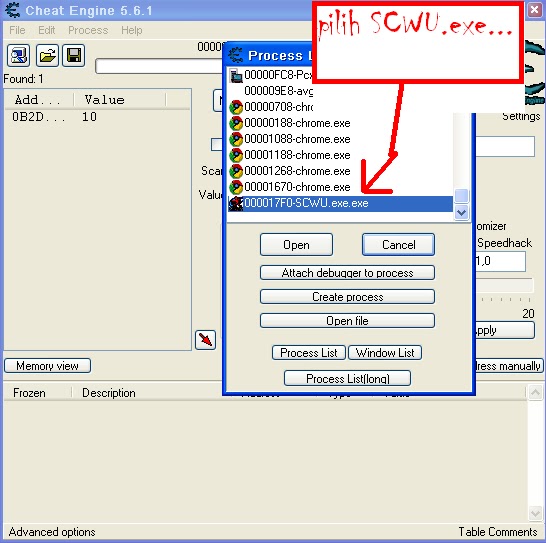
Task: Click the Window List button
Action: [x=385, y=352]
